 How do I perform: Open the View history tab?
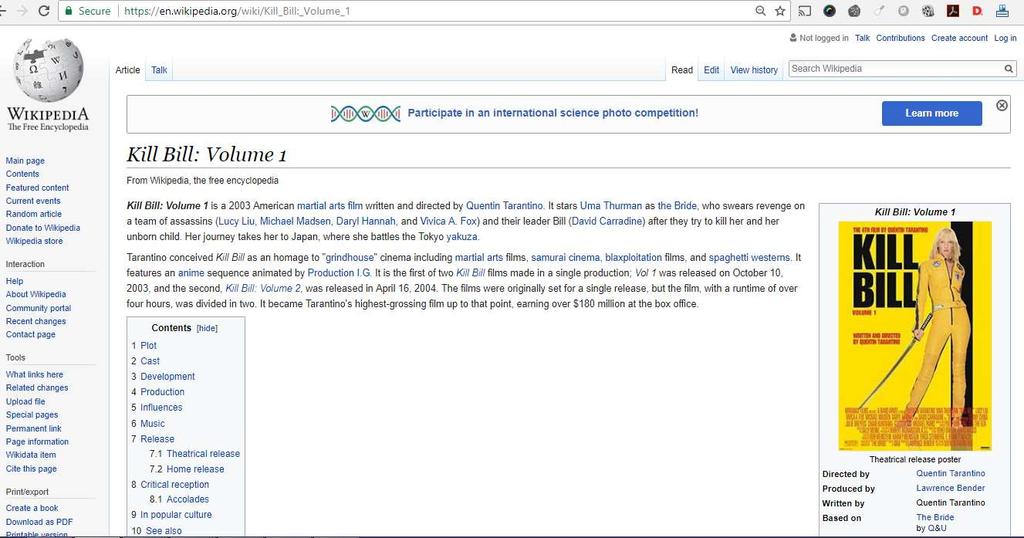coord(754,70)
